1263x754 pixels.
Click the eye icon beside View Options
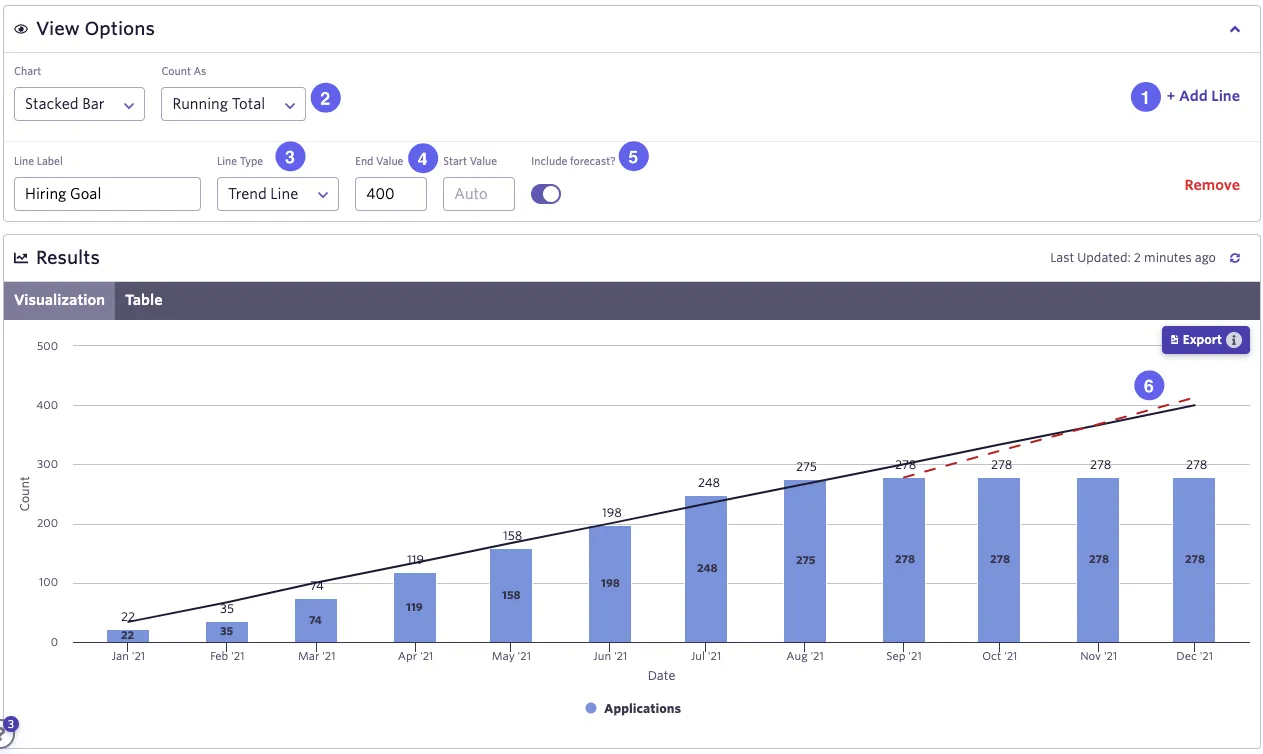click(x=21, y=29)
